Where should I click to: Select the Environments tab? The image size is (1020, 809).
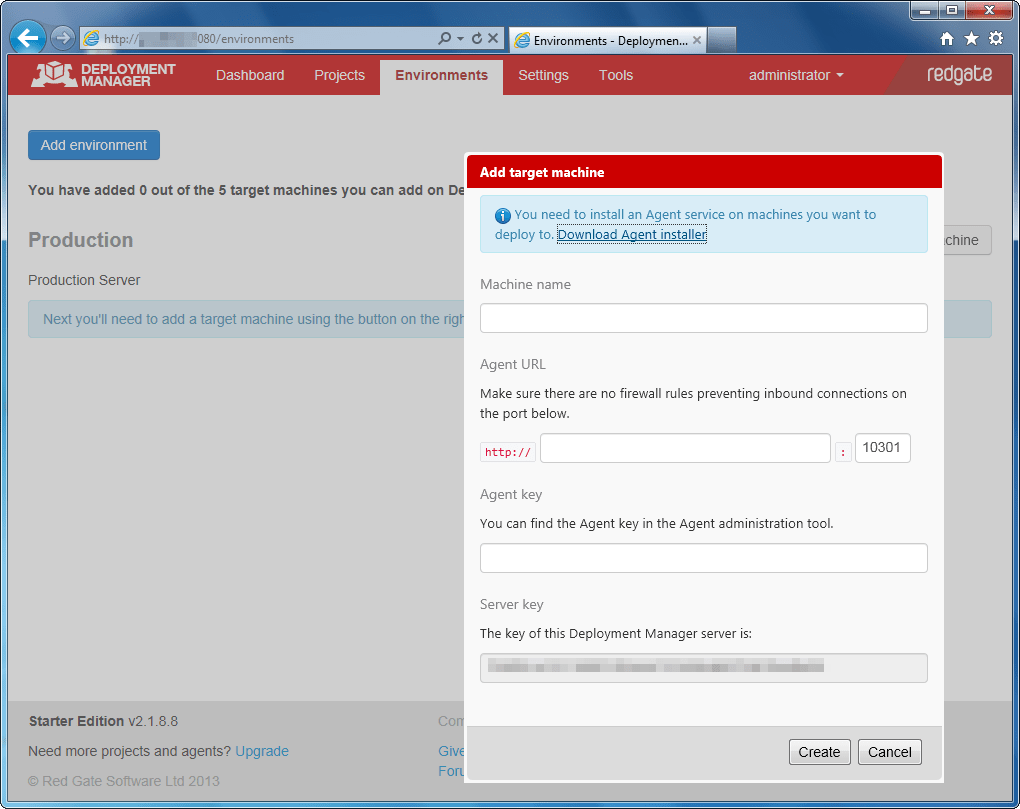(x=441, y=75)
